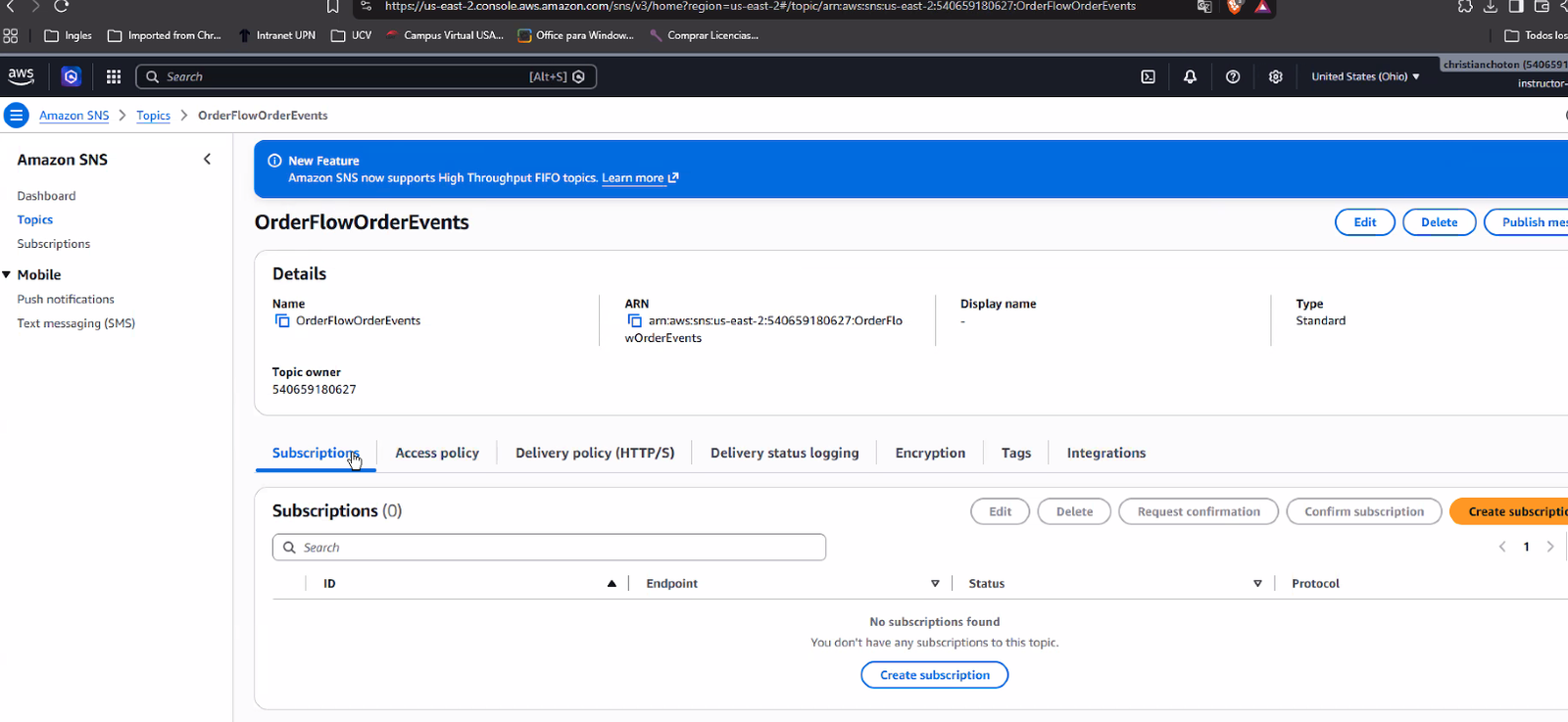Viewport: 1568px width, 722px height.
Task: Go to the previous subscriptions page
Action: coord(1502,547)
